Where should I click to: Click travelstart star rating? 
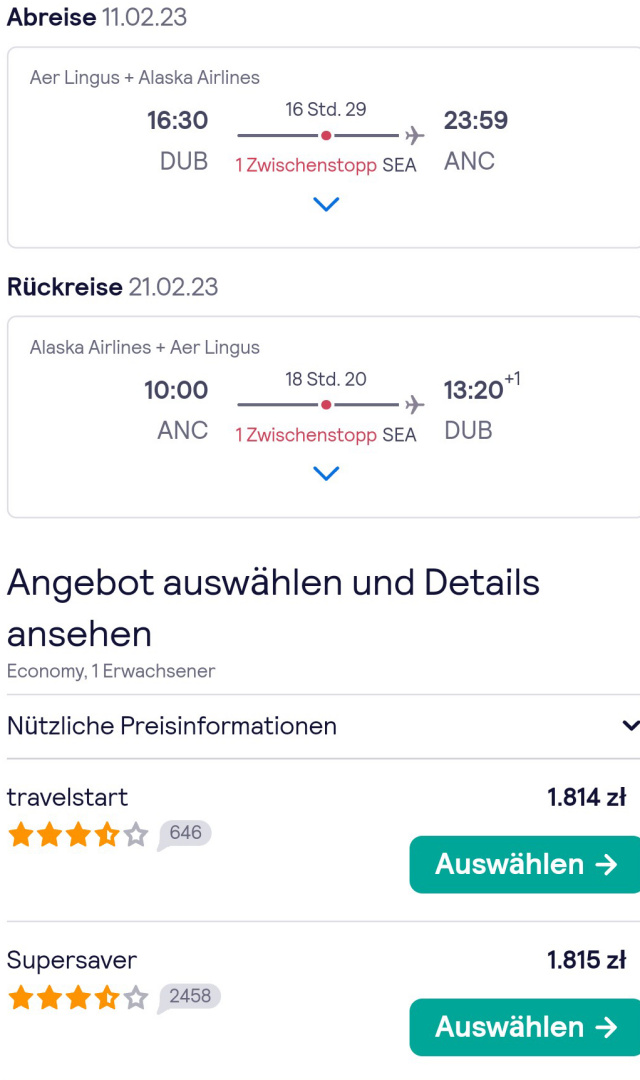click(x=78, y=835)
